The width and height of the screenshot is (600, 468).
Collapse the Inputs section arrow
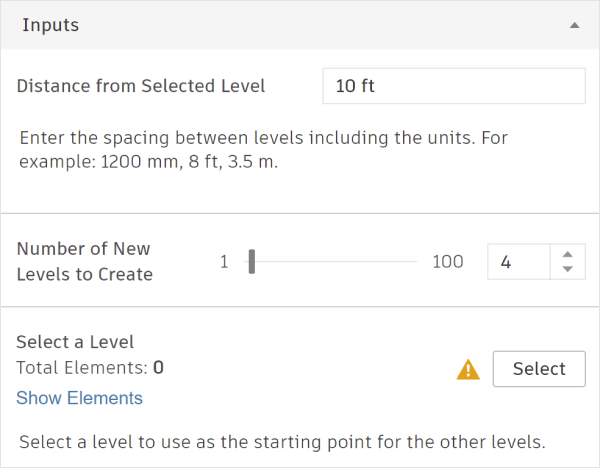pos(574,26)
